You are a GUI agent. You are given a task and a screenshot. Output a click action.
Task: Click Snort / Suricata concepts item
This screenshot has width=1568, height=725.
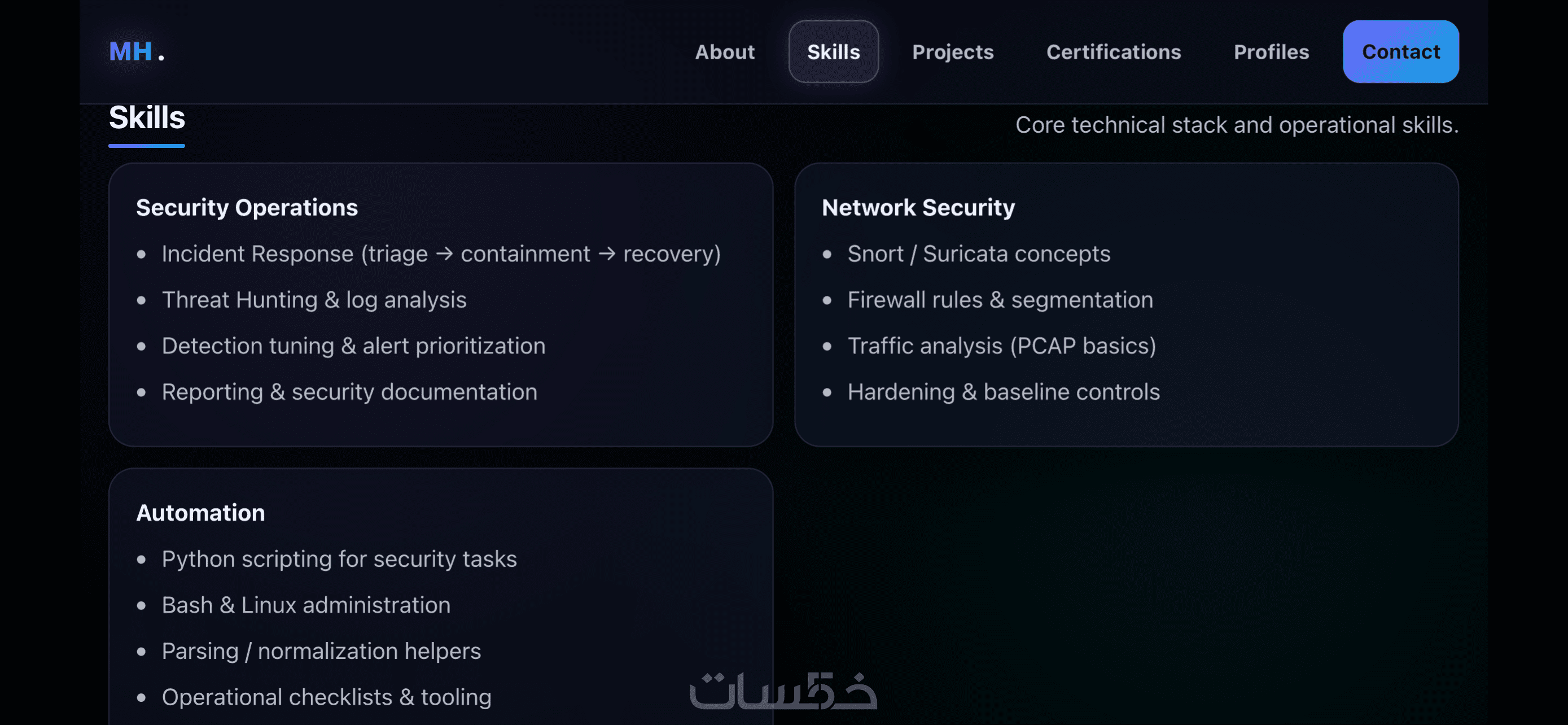pos(978,254)
